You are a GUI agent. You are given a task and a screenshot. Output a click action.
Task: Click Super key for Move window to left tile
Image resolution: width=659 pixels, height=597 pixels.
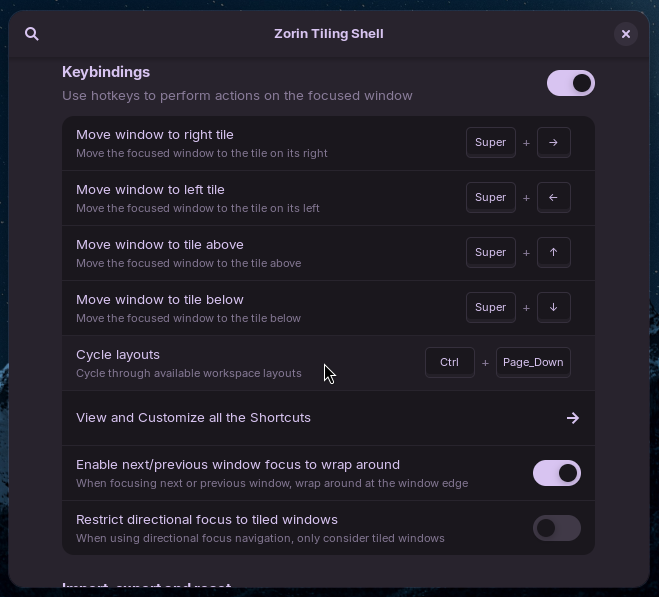tap(490, 198)
